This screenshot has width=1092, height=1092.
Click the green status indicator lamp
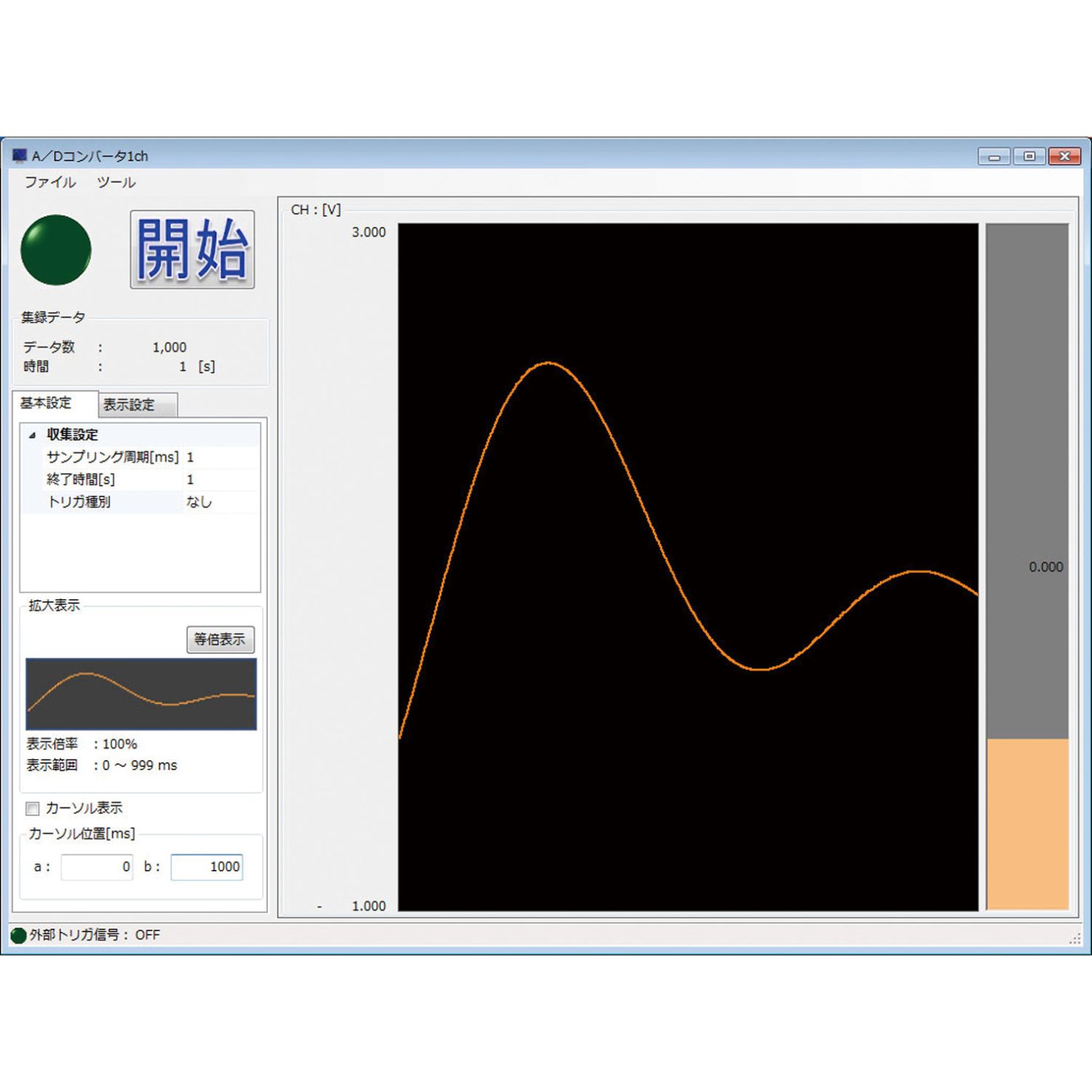pyautogui.click(x=56, y=250)
